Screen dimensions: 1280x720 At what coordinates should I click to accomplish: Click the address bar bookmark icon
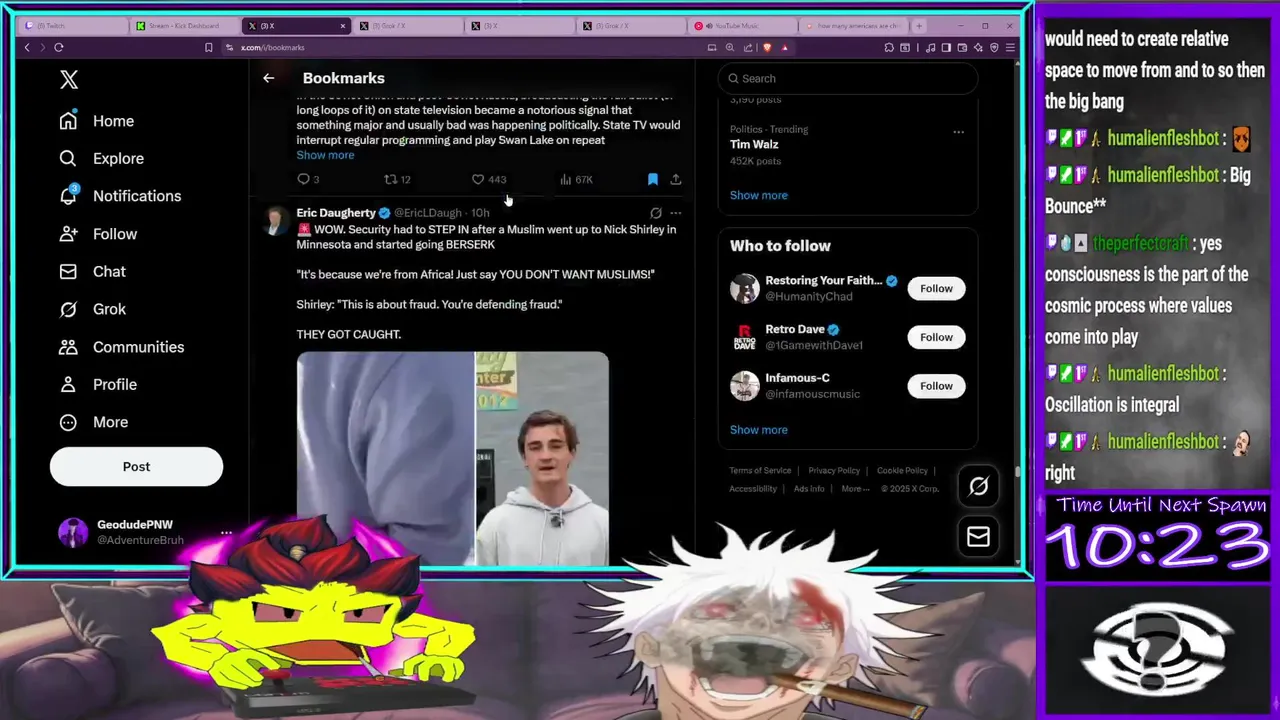click(208, 47)
